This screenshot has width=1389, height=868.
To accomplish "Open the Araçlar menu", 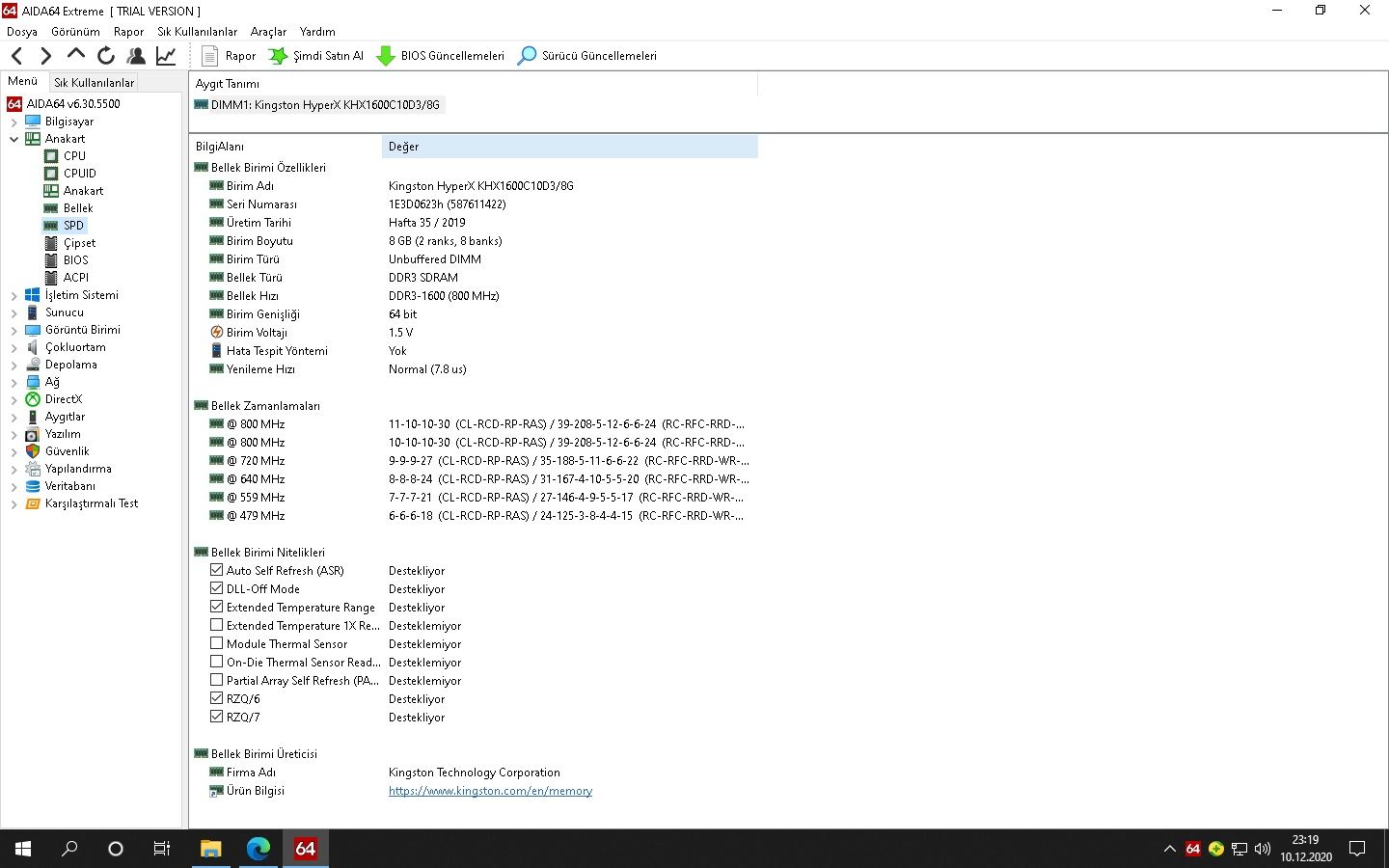I will pyautogui.click(x=268, y=32).
